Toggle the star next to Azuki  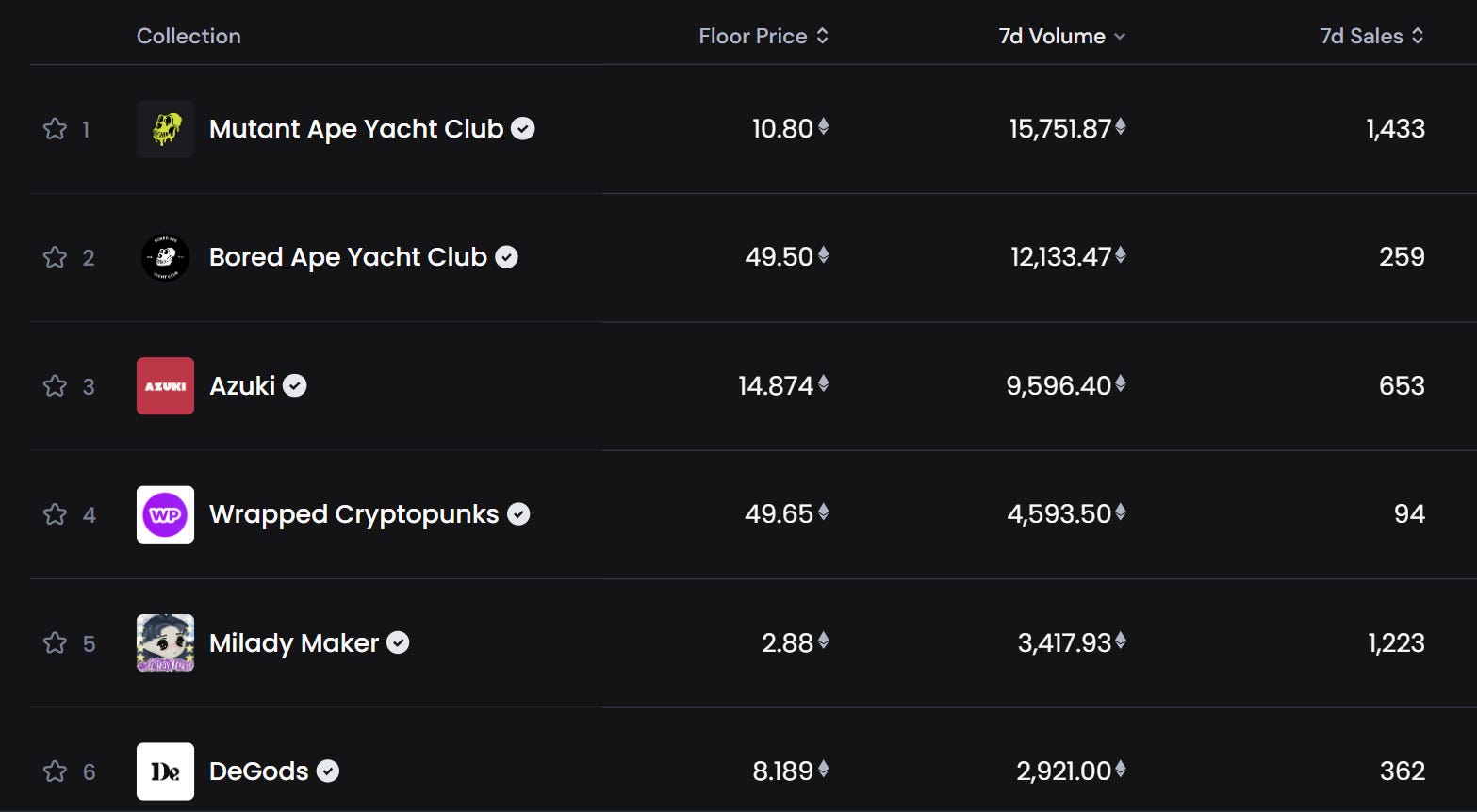point(55,386)
